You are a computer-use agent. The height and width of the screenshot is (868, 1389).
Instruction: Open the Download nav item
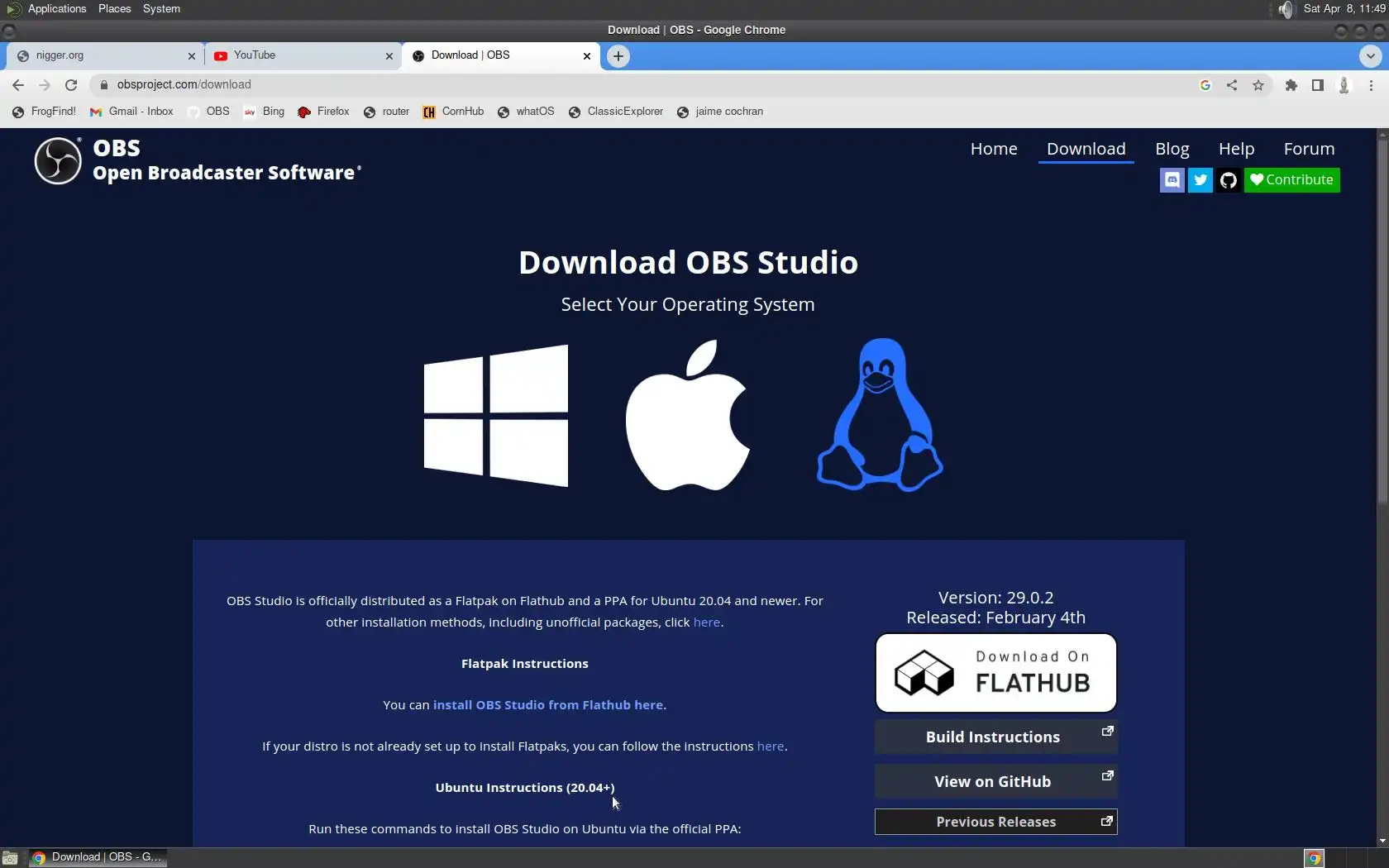click(1086, 149)
